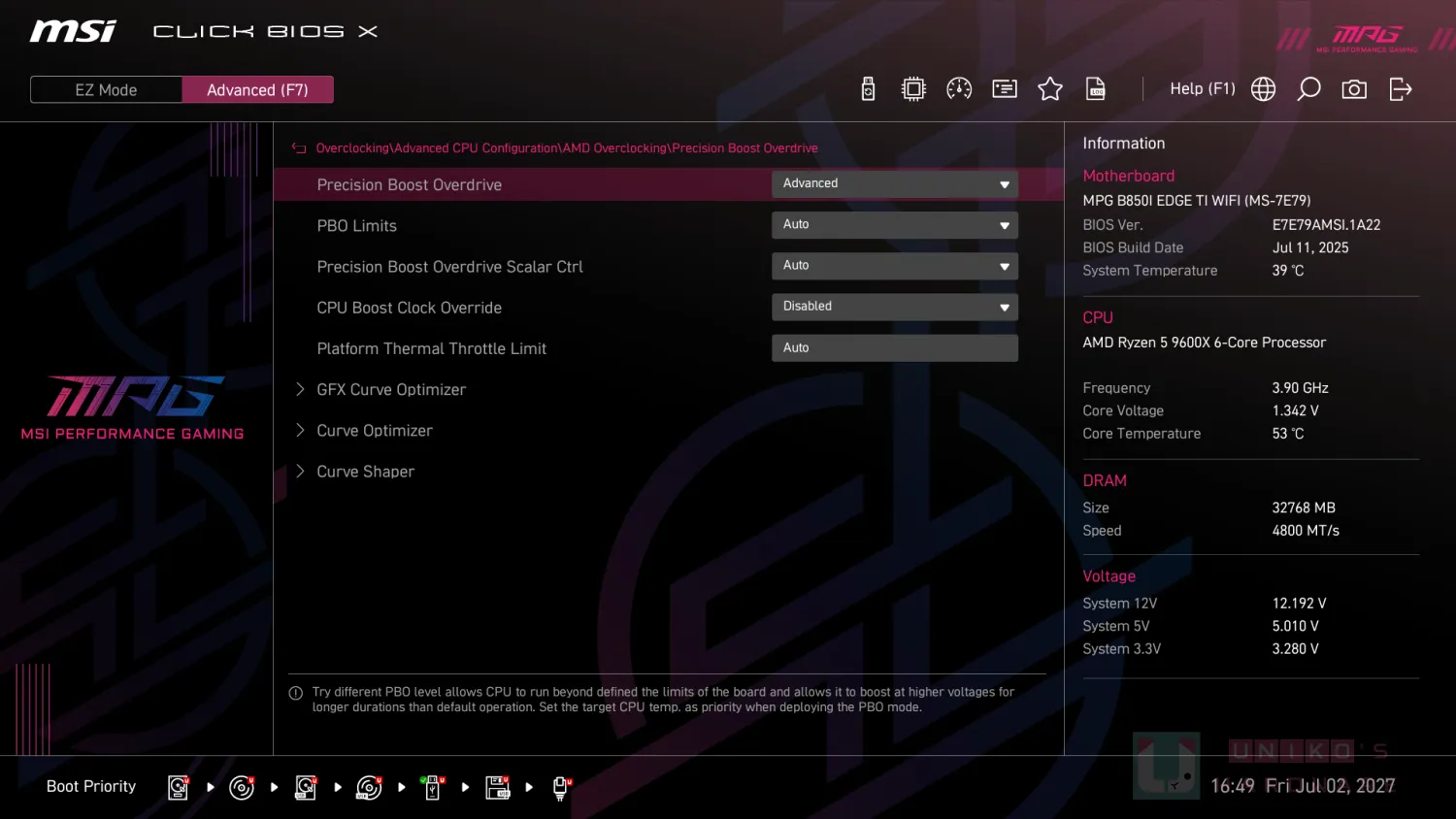Select the Advanced (F7) tab
The width and height of the screenshot is (1456, 819).
point(257,89)
